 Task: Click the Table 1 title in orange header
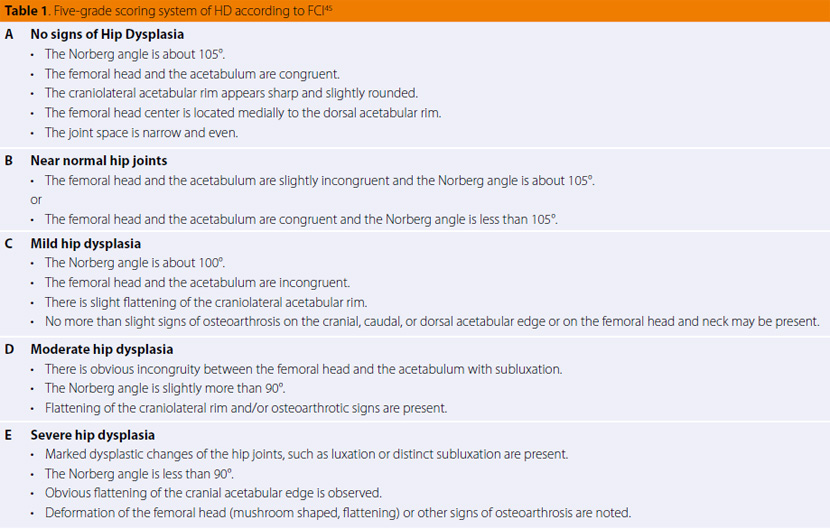[168, 11]
